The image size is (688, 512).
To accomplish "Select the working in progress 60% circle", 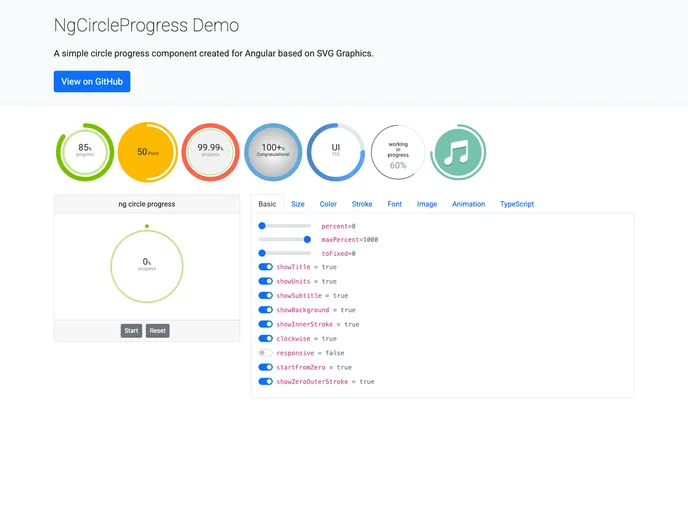I will click(x=398, y=152).
